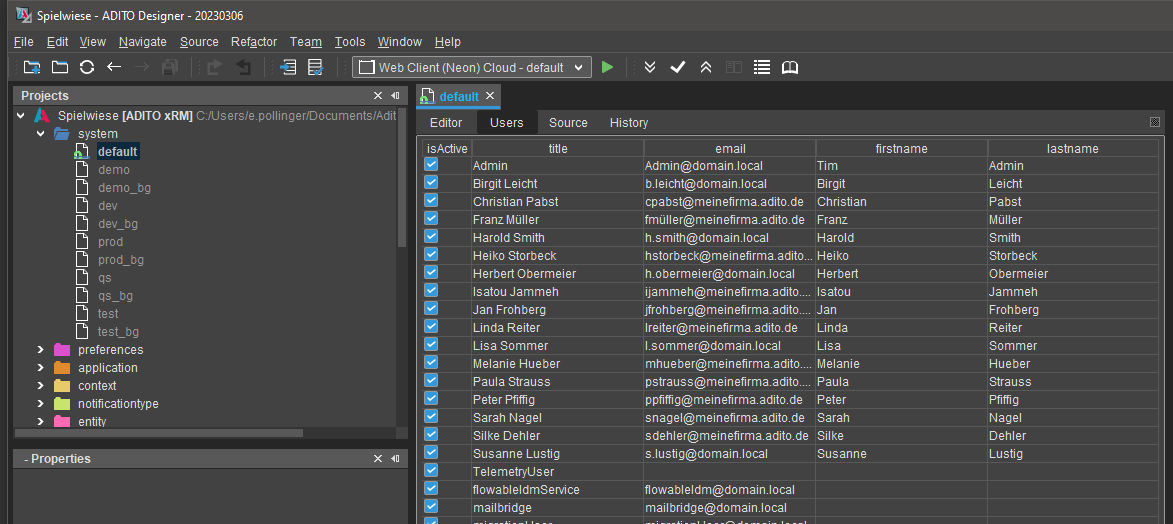Select the qs_bg file in the tree
This screenshot has height=524, width=1173.
click(115, 296)
